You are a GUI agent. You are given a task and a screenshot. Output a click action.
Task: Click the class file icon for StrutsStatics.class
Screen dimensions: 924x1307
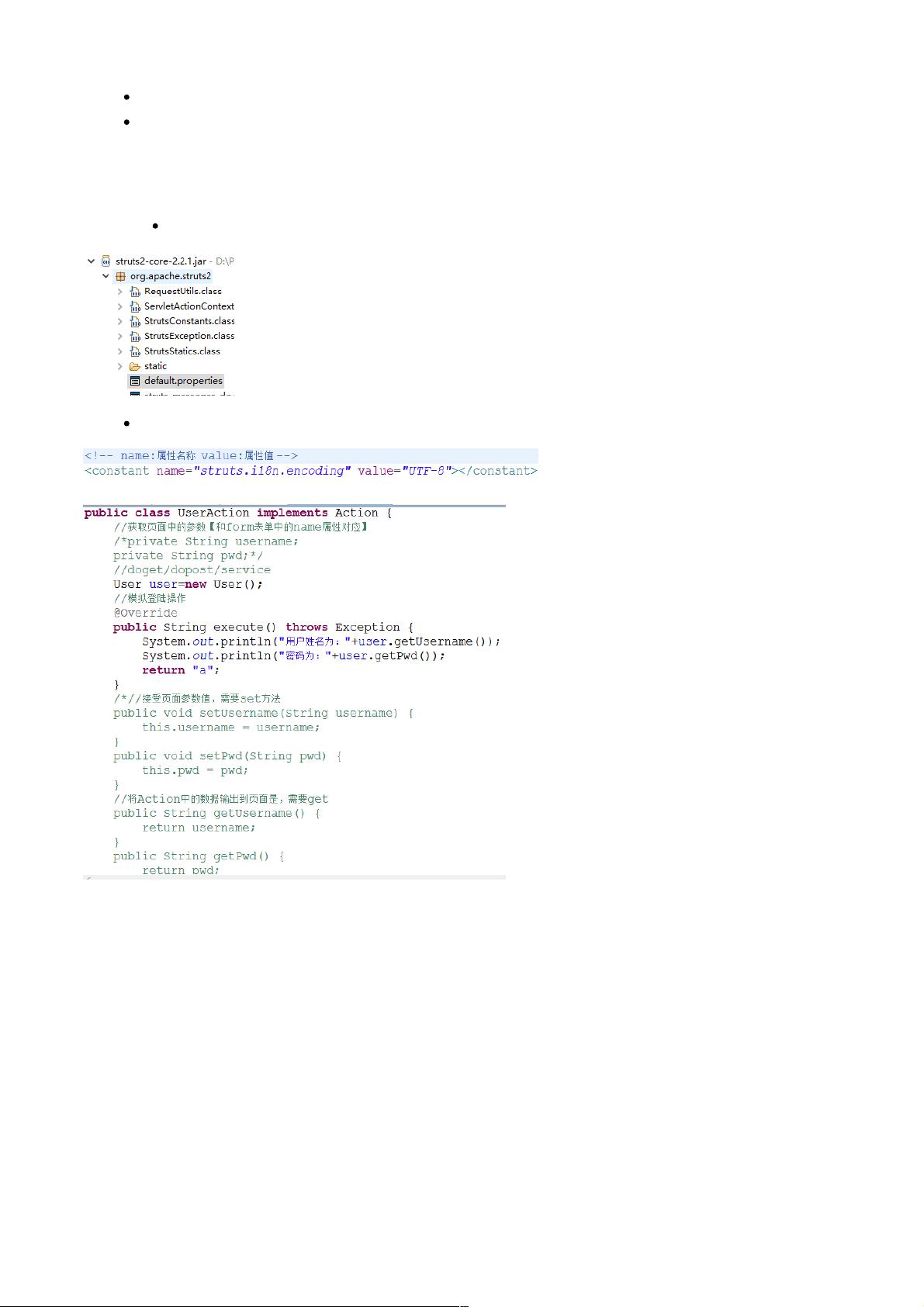coord(135,351)
